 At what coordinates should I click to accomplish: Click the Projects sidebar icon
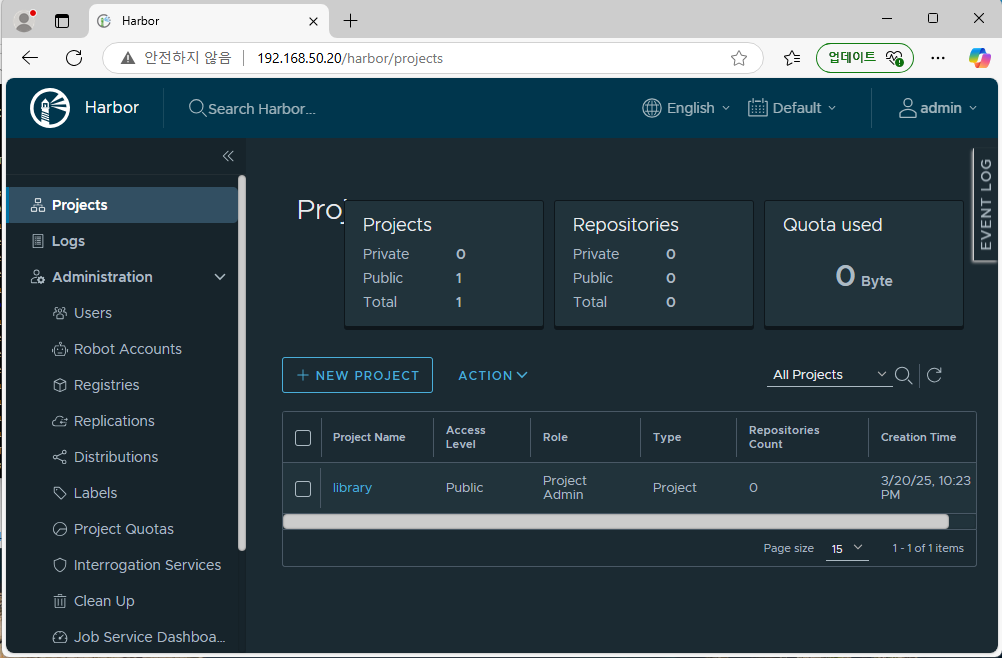(38, 205)
